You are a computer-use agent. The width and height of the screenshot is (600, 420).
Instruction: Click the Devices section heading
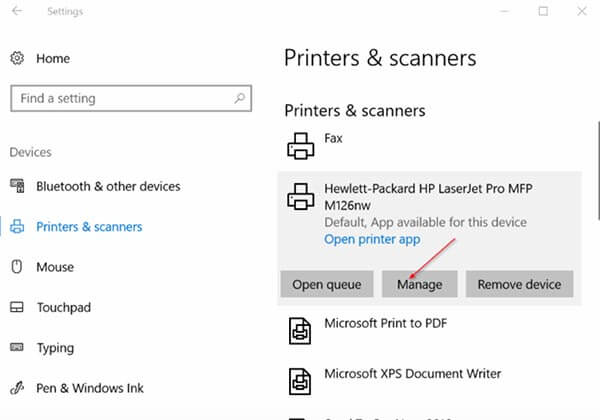(x=31, y=152)
